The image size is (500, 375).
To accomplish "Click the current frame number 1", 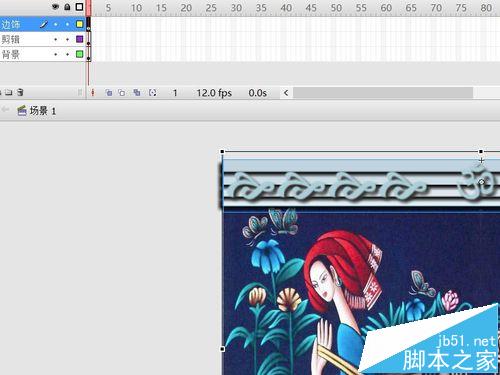I will [x=175, y=93].
